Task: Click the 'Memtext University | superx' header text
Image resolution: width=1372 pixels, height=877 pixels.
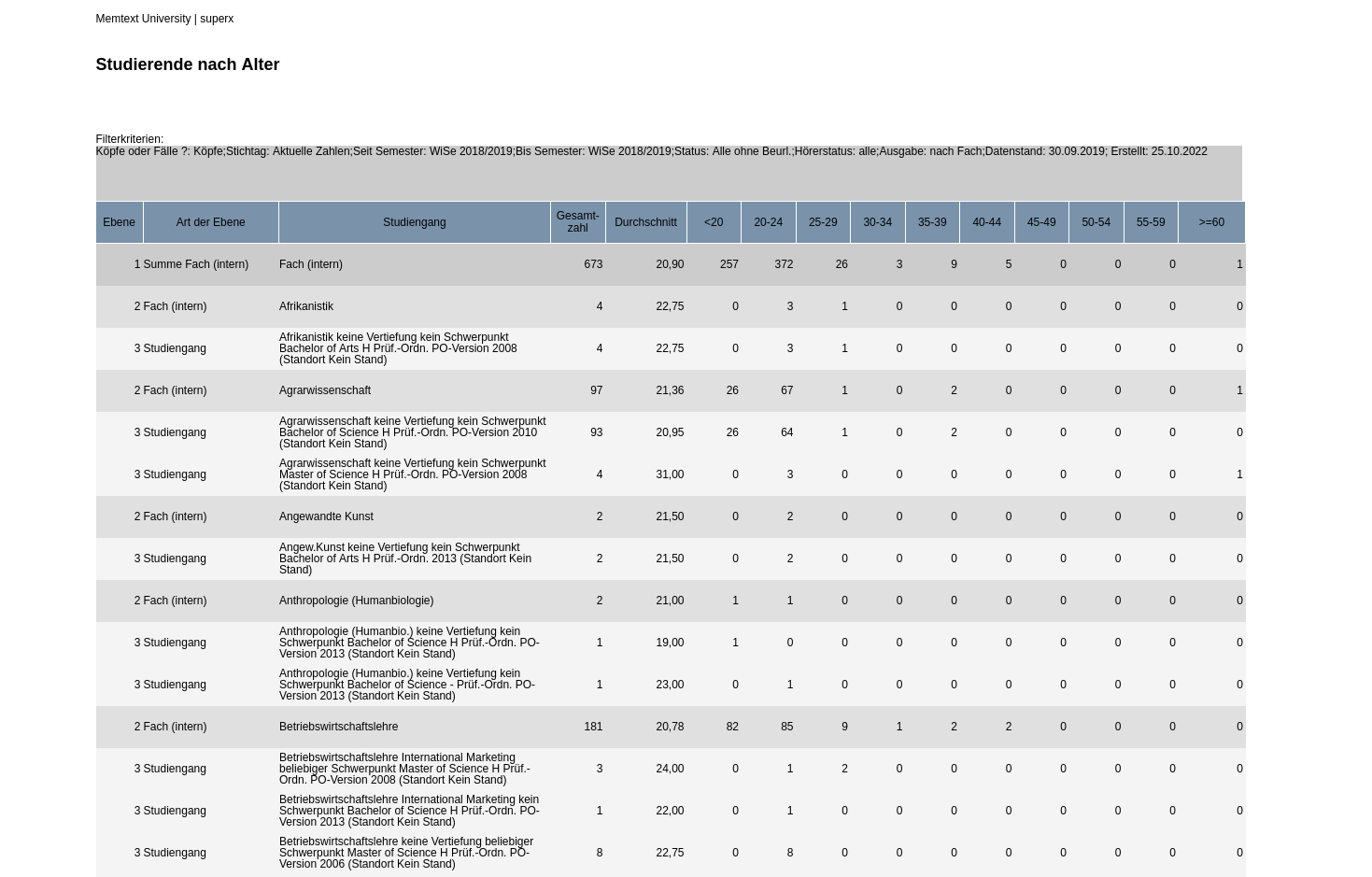Action: [x=164, y=19]
